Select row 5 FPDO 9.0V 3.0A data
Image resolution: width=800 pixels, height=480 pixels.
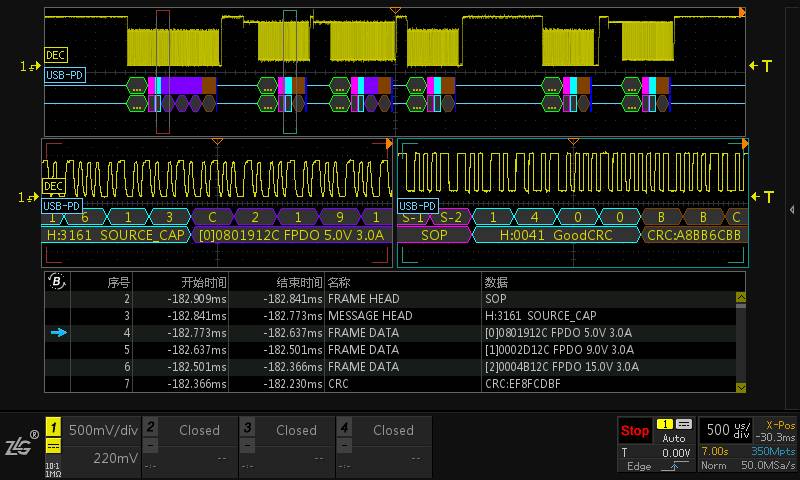390,350
